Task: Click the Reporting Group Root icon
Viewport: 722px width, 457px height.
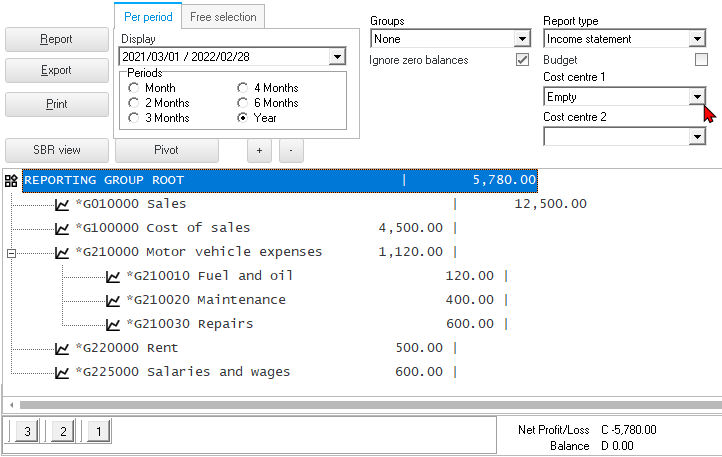Action: click(12, 180)
